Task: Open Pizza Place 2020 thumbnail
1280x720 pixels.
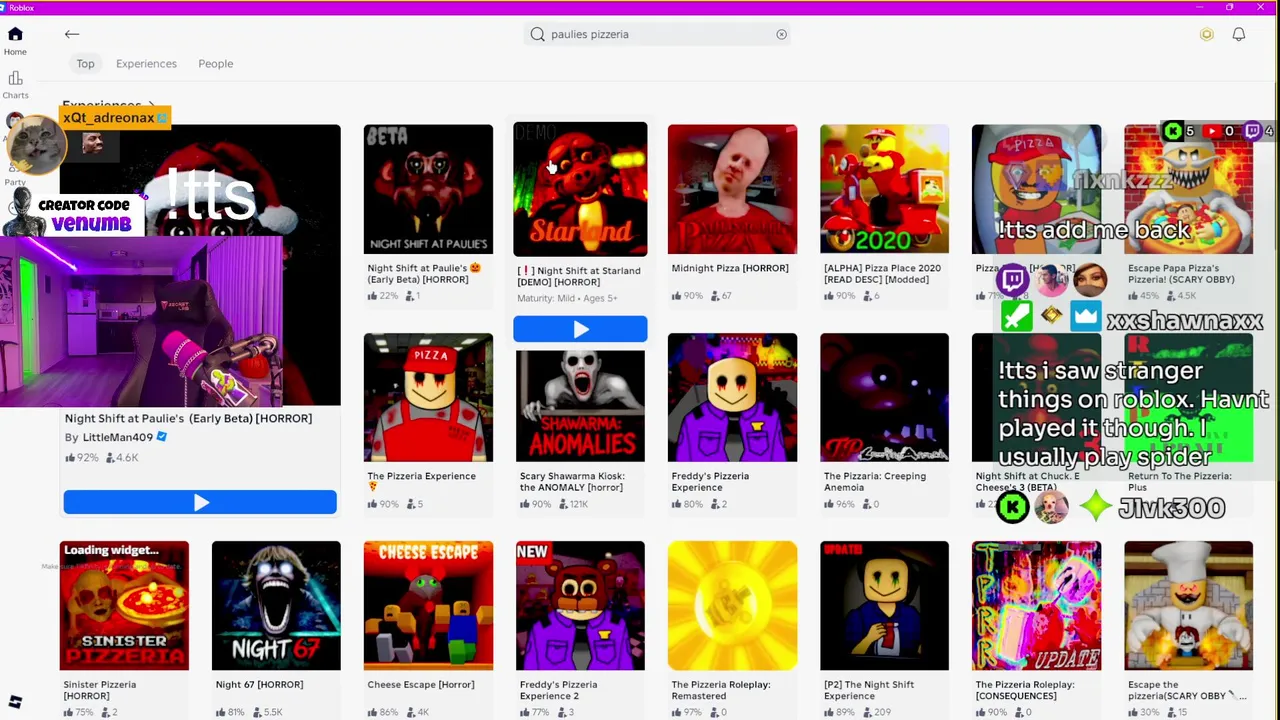Action: click(884, 189)
